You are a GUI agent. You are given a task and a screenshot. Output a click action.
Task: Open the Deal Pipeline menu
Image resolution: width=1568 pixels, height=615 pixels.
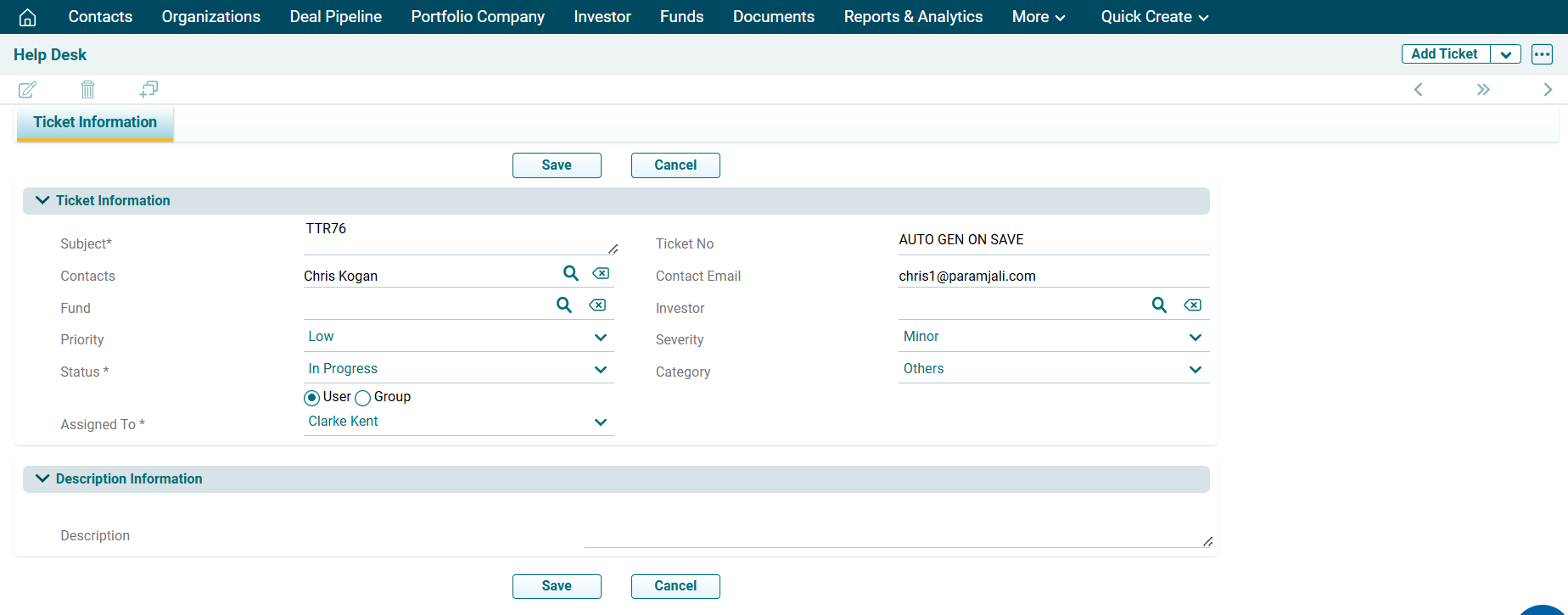[335, 17]
